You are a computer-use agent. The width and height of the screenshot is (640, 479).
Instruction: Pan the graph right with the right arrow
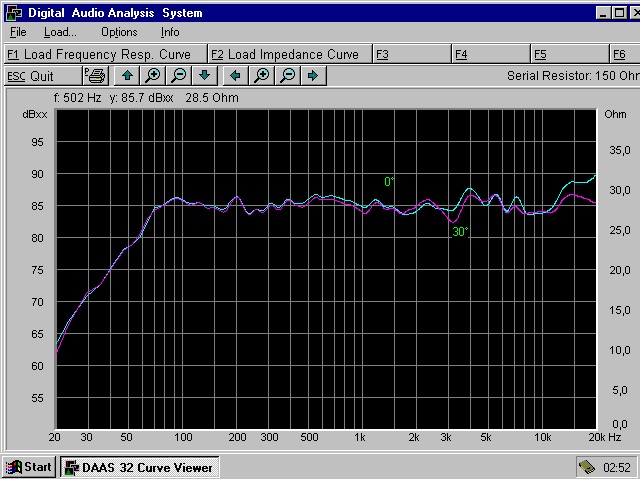click(x=313, y=76)
